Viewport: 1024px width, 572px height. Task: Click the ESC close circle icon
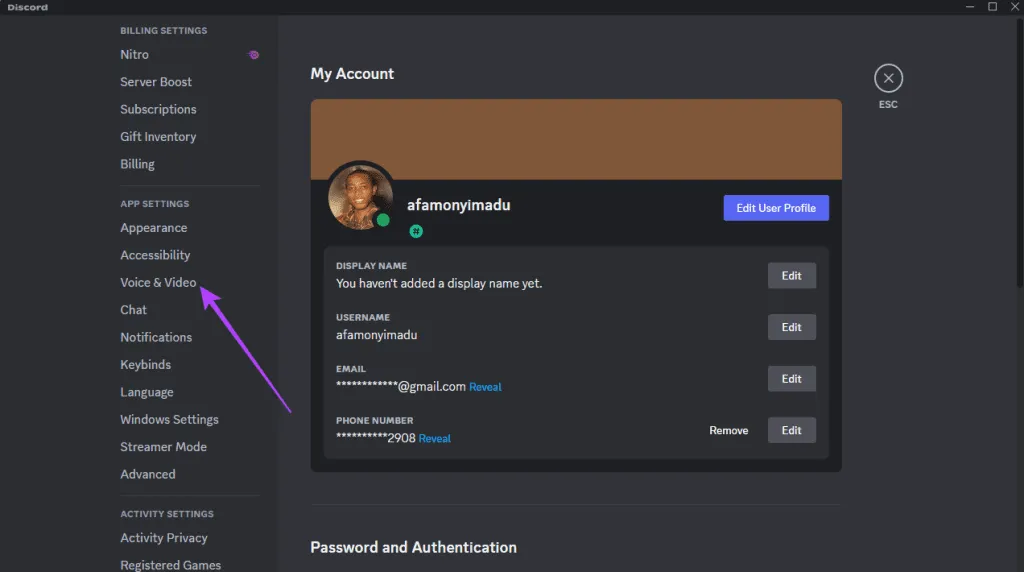[888, 78]
